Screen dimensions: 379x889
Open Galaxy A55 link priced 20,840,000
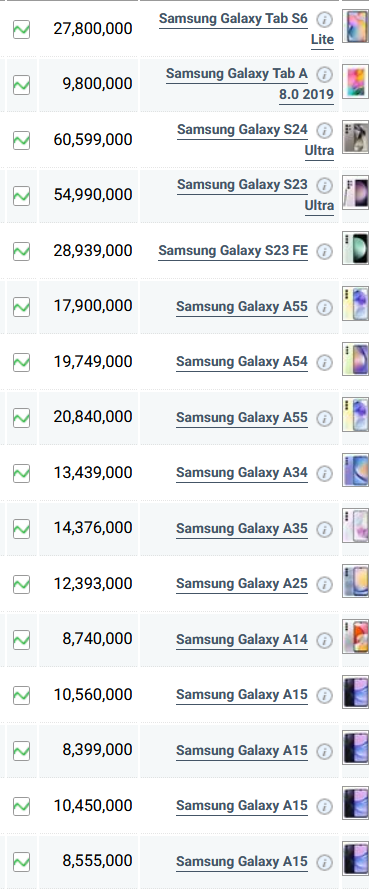(242, 417)
